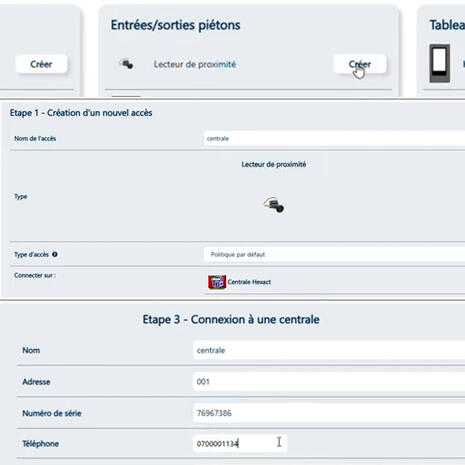The height and width of the screenshot is (465, 465).
Task: Click the Créer button in the left card
Action: (41, 64)
